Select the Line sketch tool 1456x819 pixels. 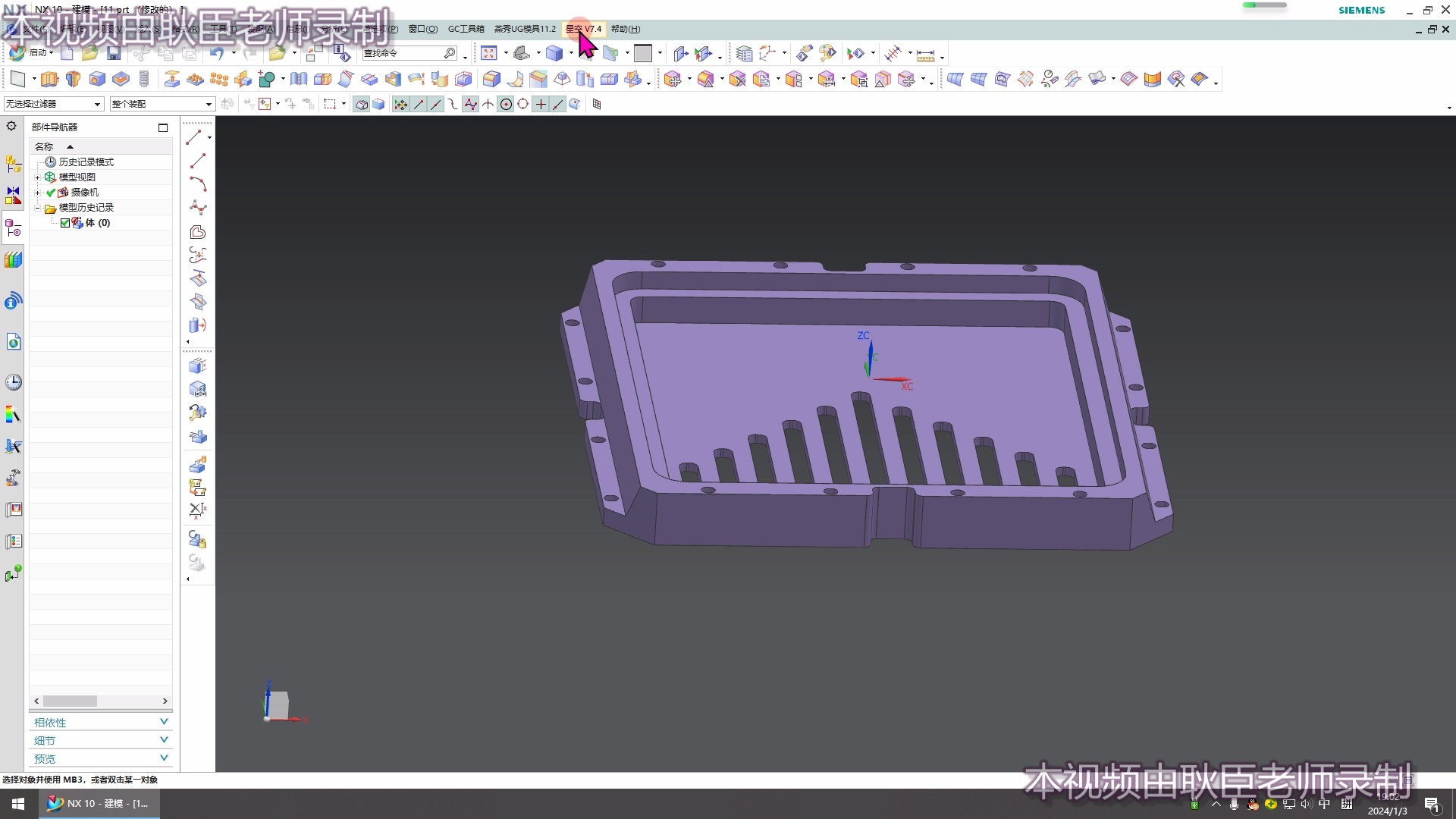(197, 161)
